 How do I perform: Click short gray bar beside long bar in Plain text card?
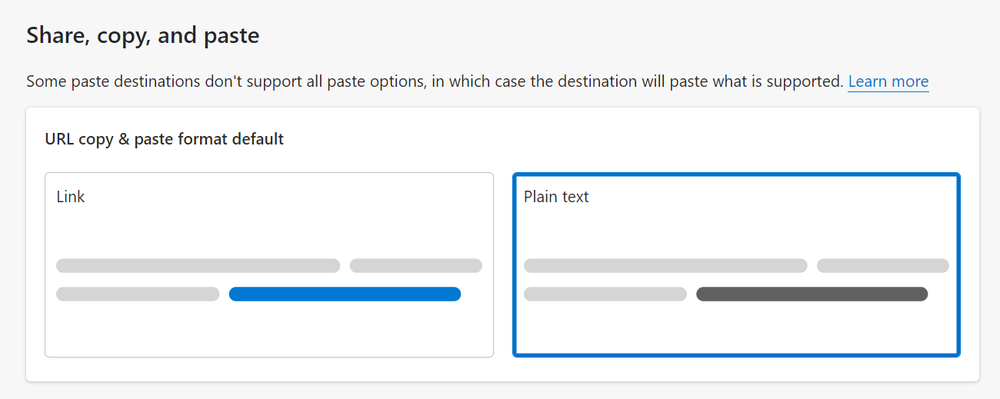883,266
